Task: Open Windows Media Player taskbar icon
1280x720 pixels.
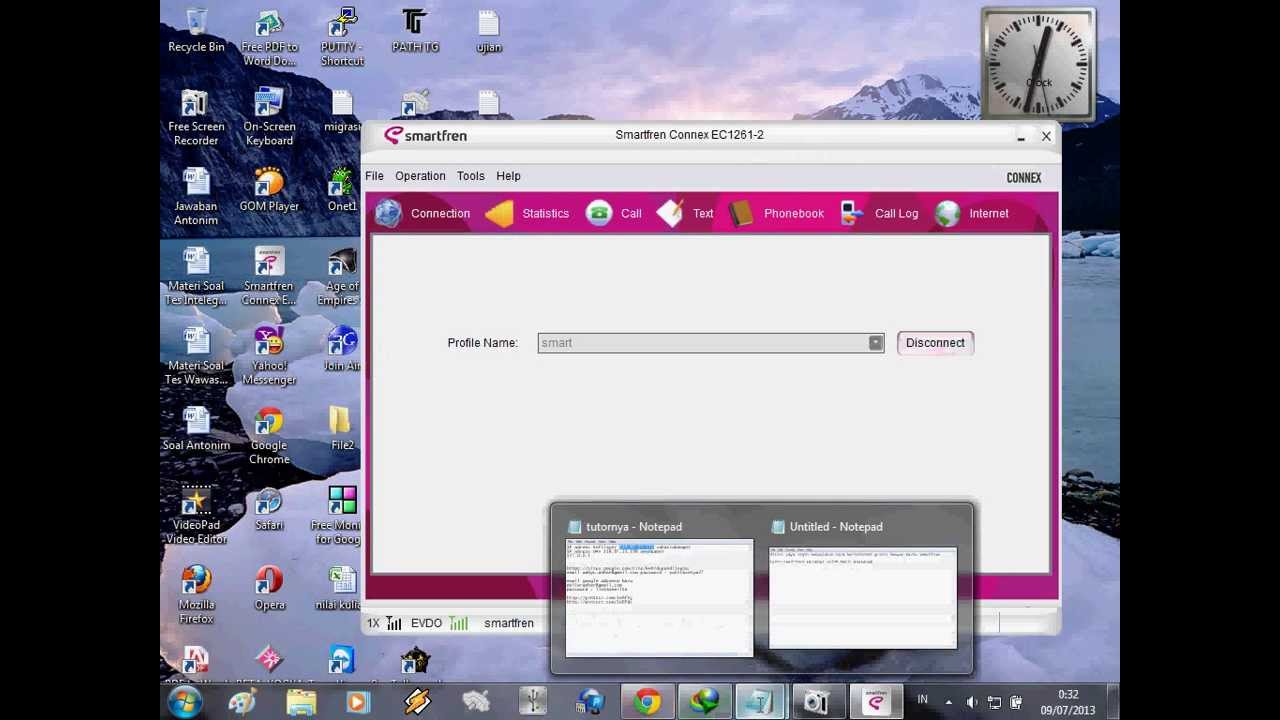Action: click(x=358, y=702)
